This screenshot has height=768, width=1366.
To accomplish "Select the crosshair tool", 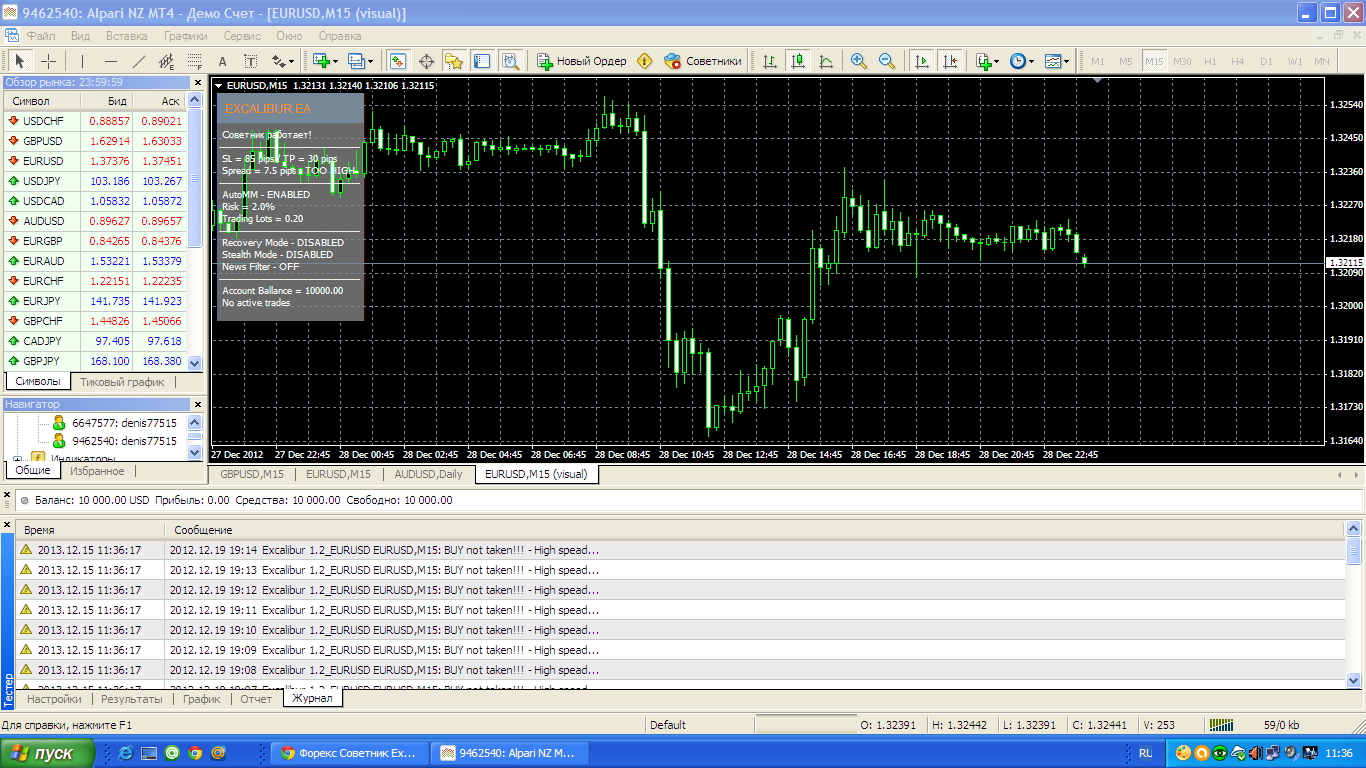I will point(48,61).
